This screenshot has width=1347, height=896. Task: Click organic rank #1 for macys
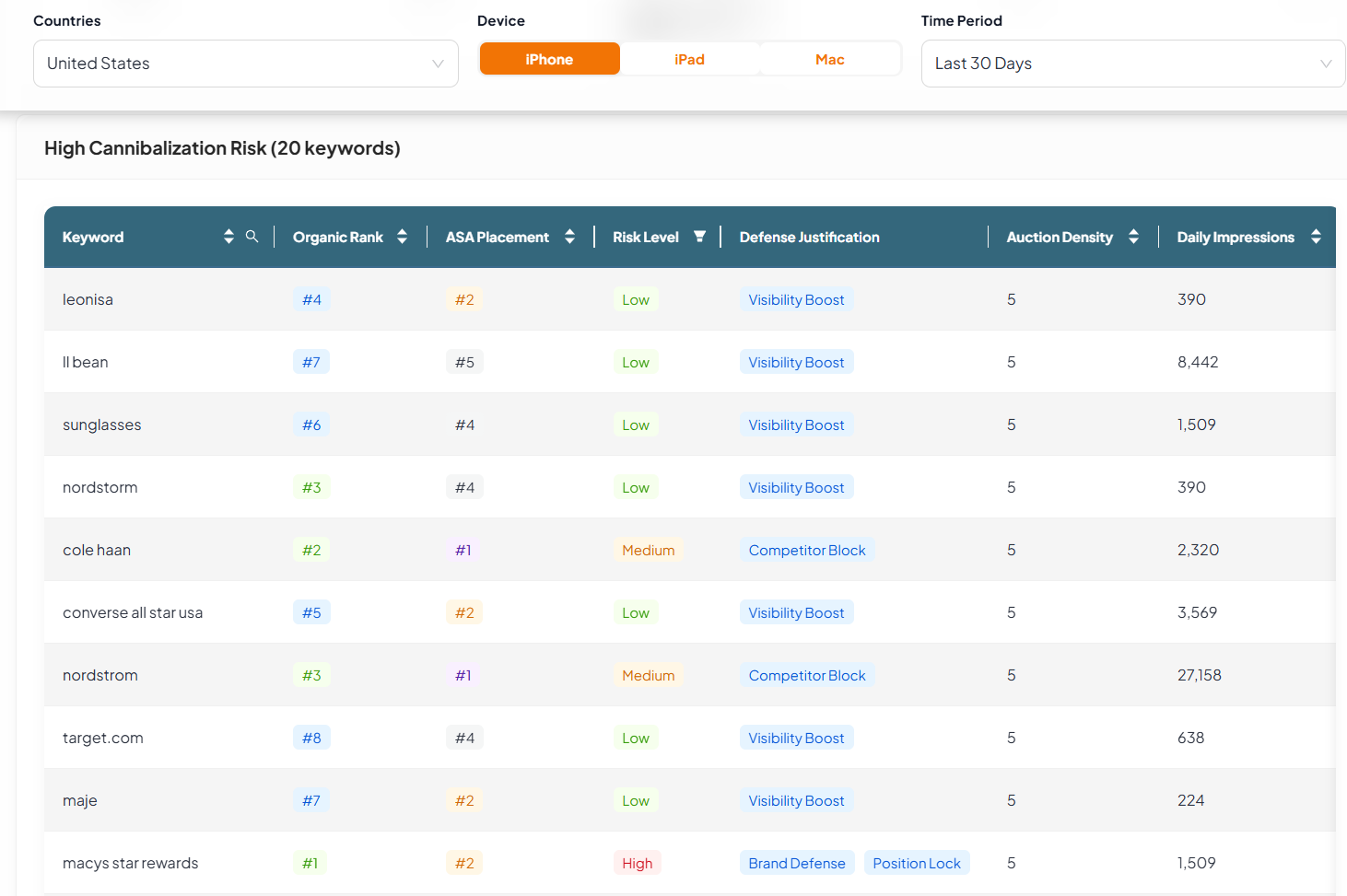click(x=310, y=863)
